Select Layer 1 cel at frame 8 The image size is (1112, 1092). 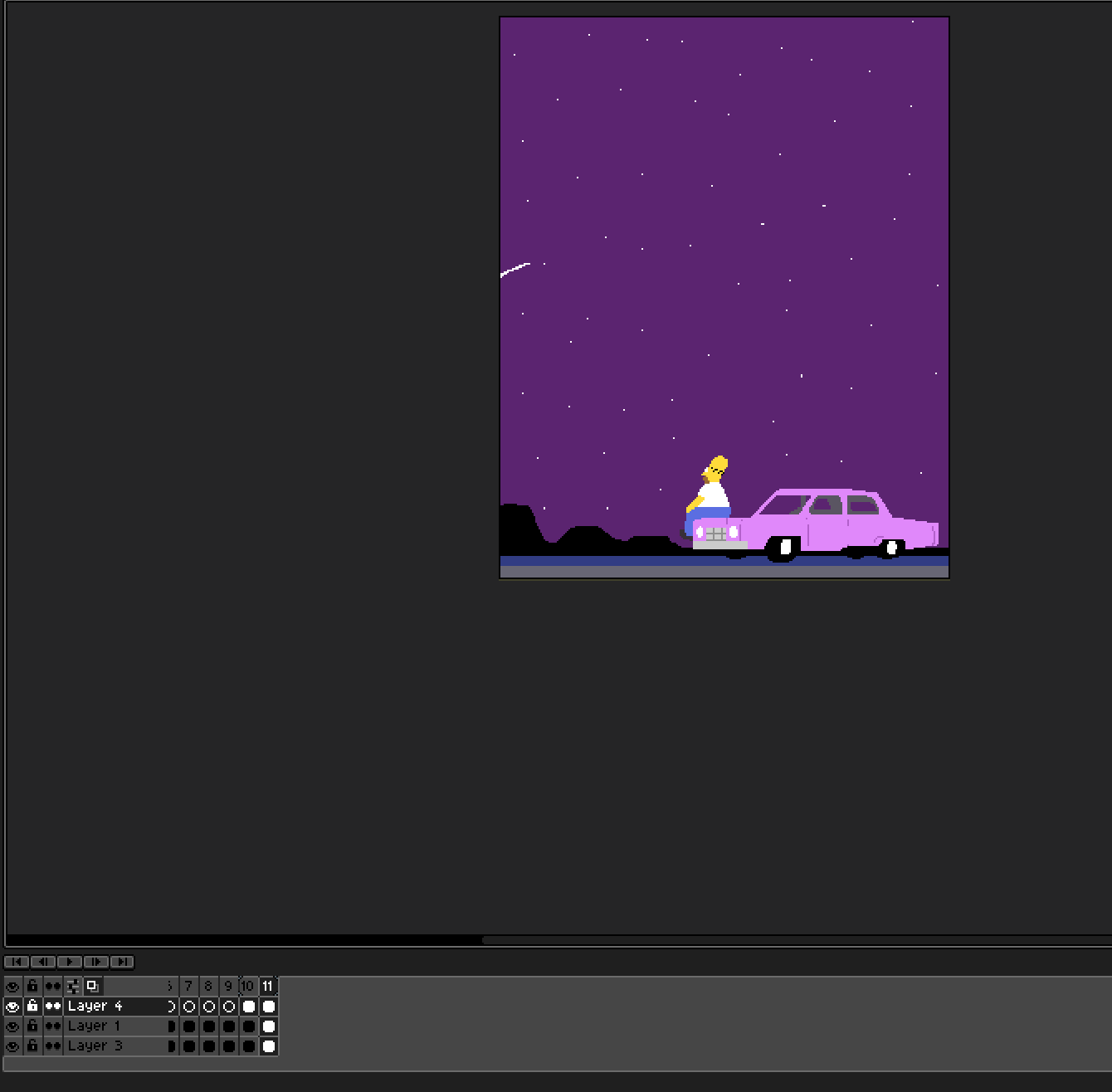[209, 1026]
